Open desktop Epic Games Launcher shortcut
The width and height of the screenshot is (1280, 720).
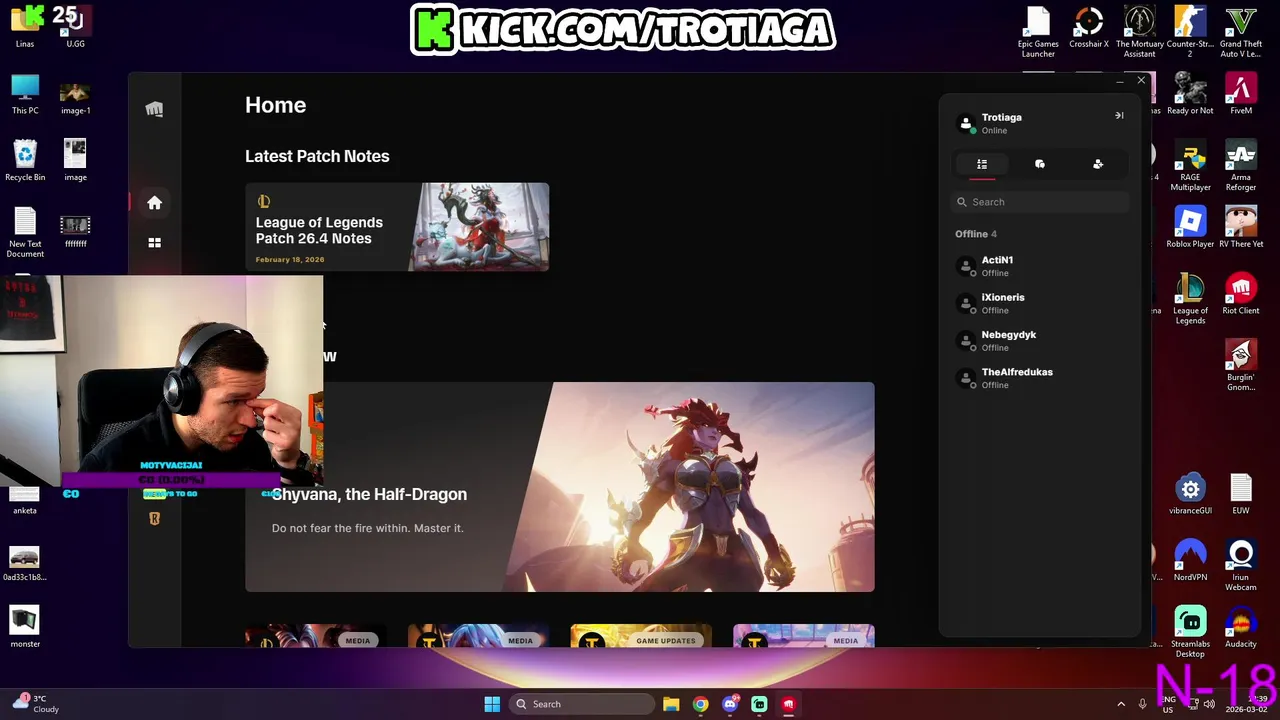1038,32
